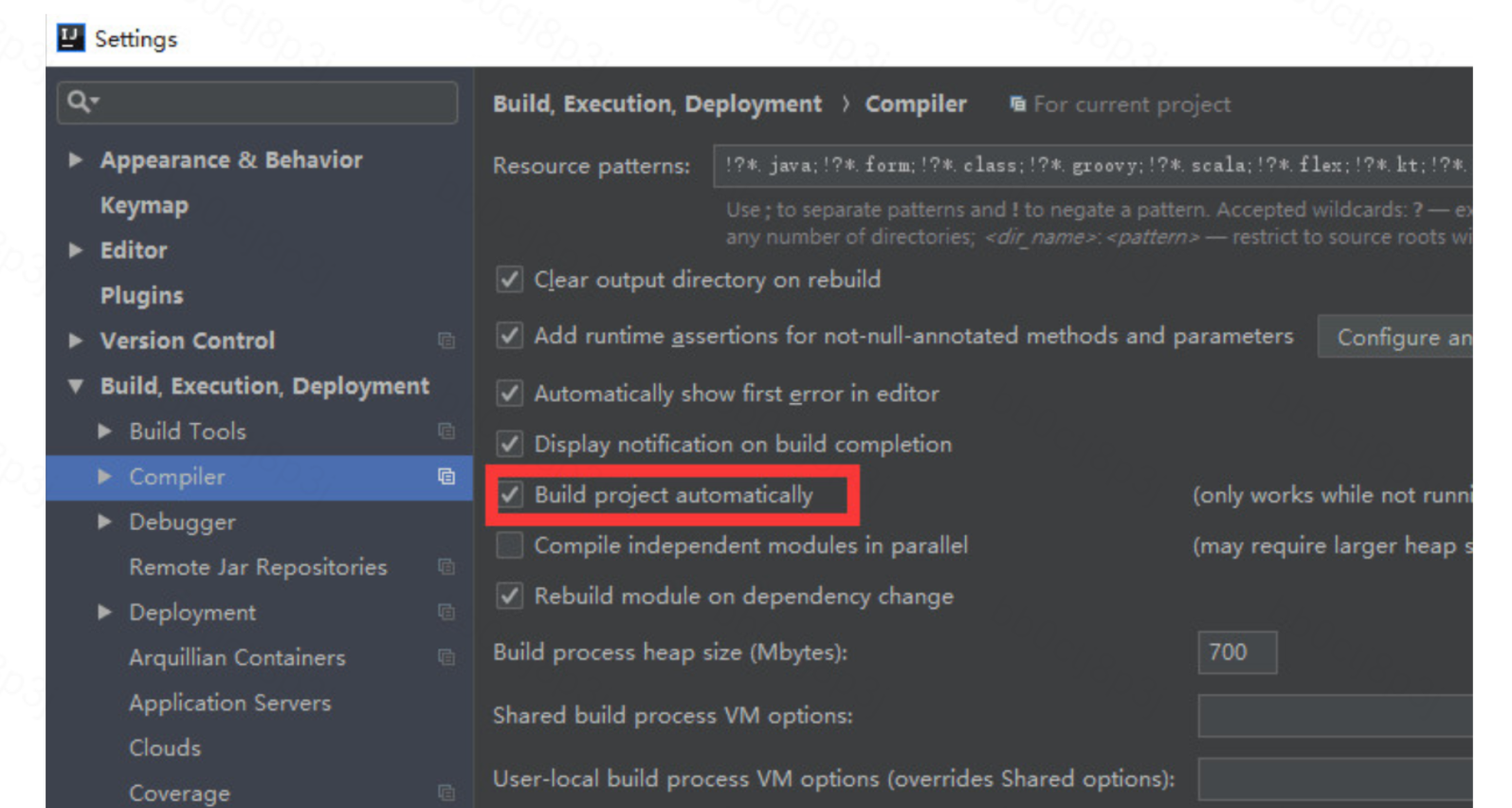1512x808 pixels.
Task: Click User-local build process VM options field
Action: tap(1336, 780)
